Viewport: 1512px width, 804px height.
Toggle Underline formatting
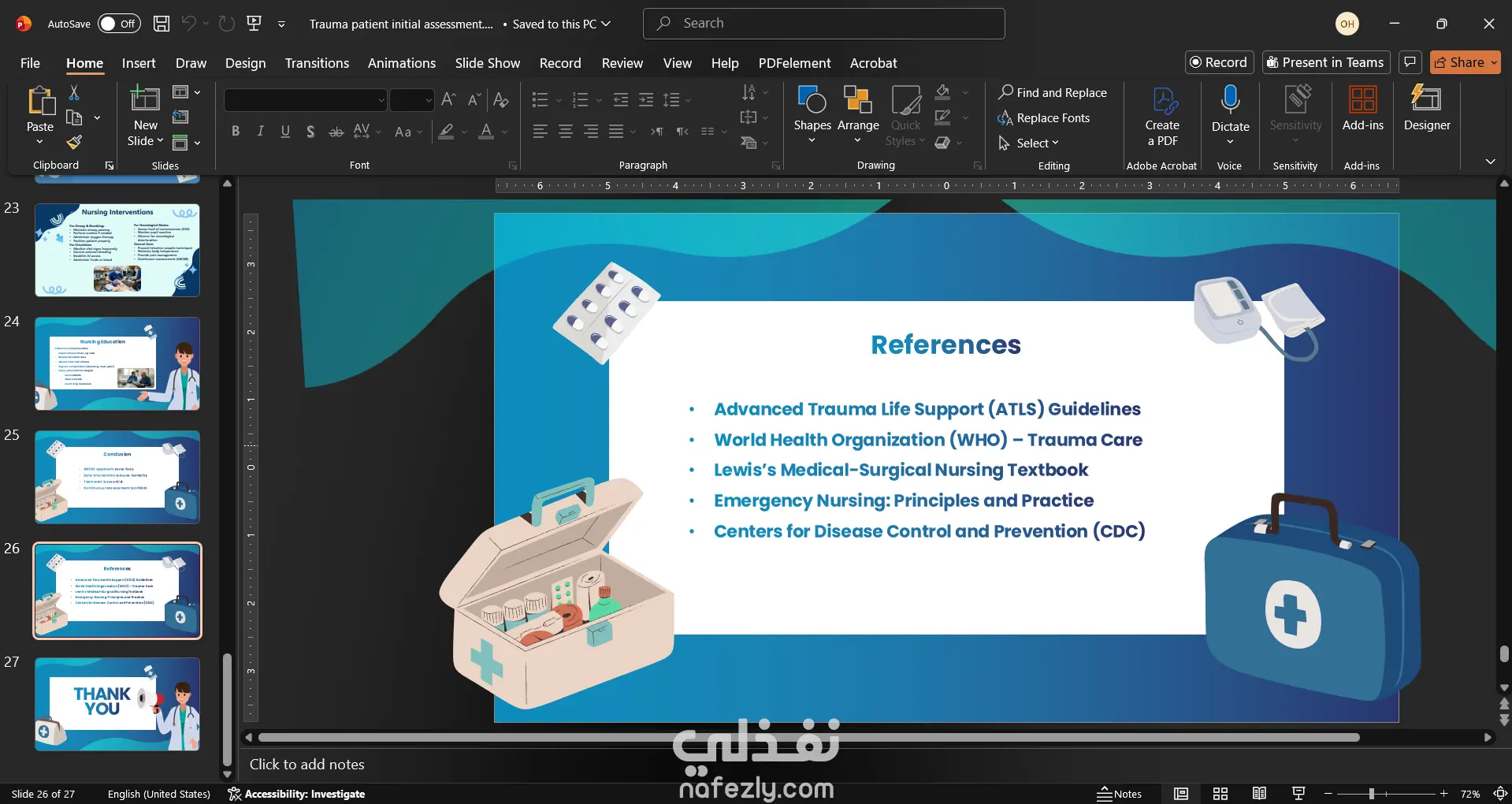285,132
